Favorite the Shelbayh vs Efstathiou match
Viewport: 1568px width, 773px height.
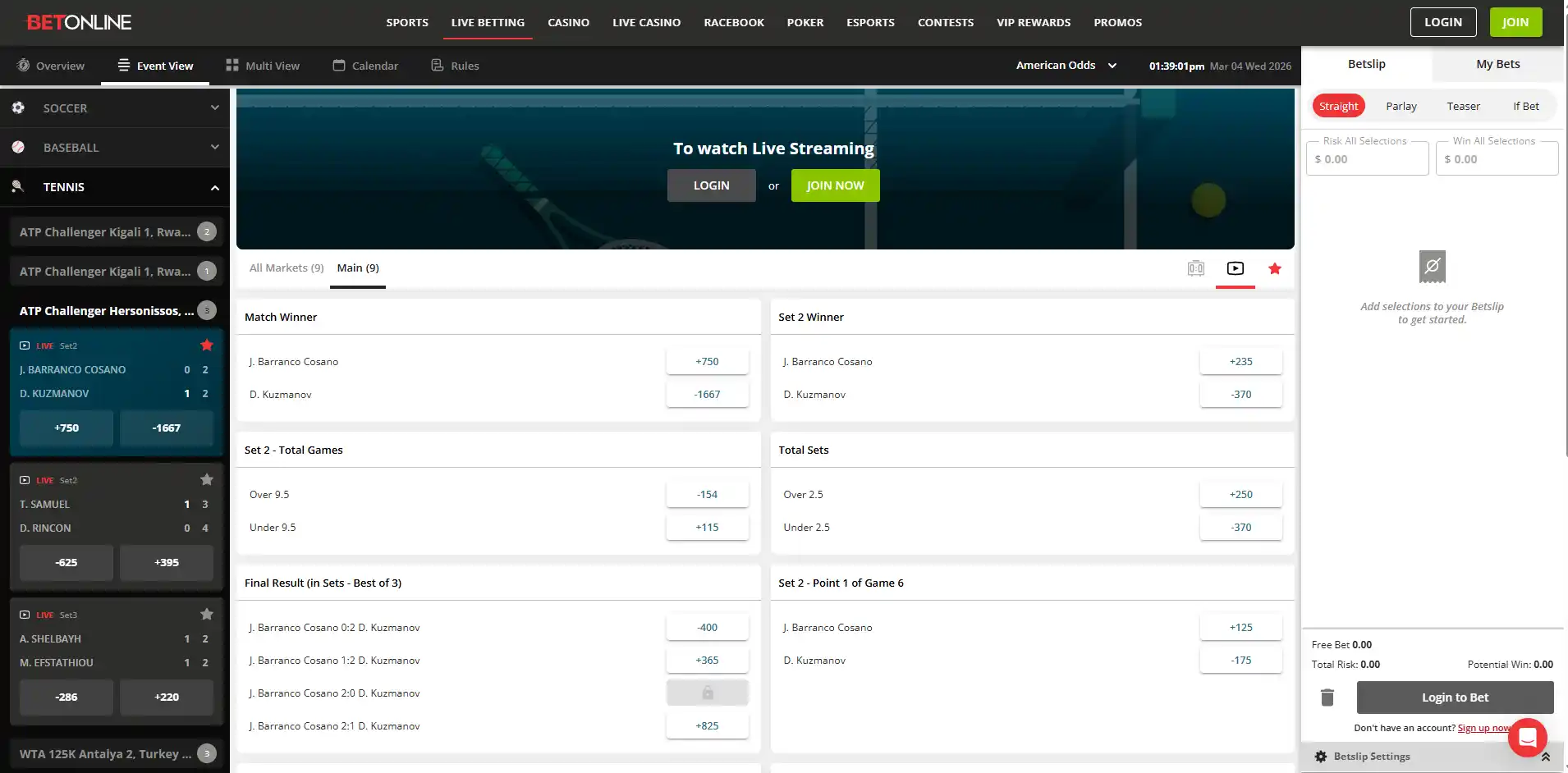click(x=207, y=614)
